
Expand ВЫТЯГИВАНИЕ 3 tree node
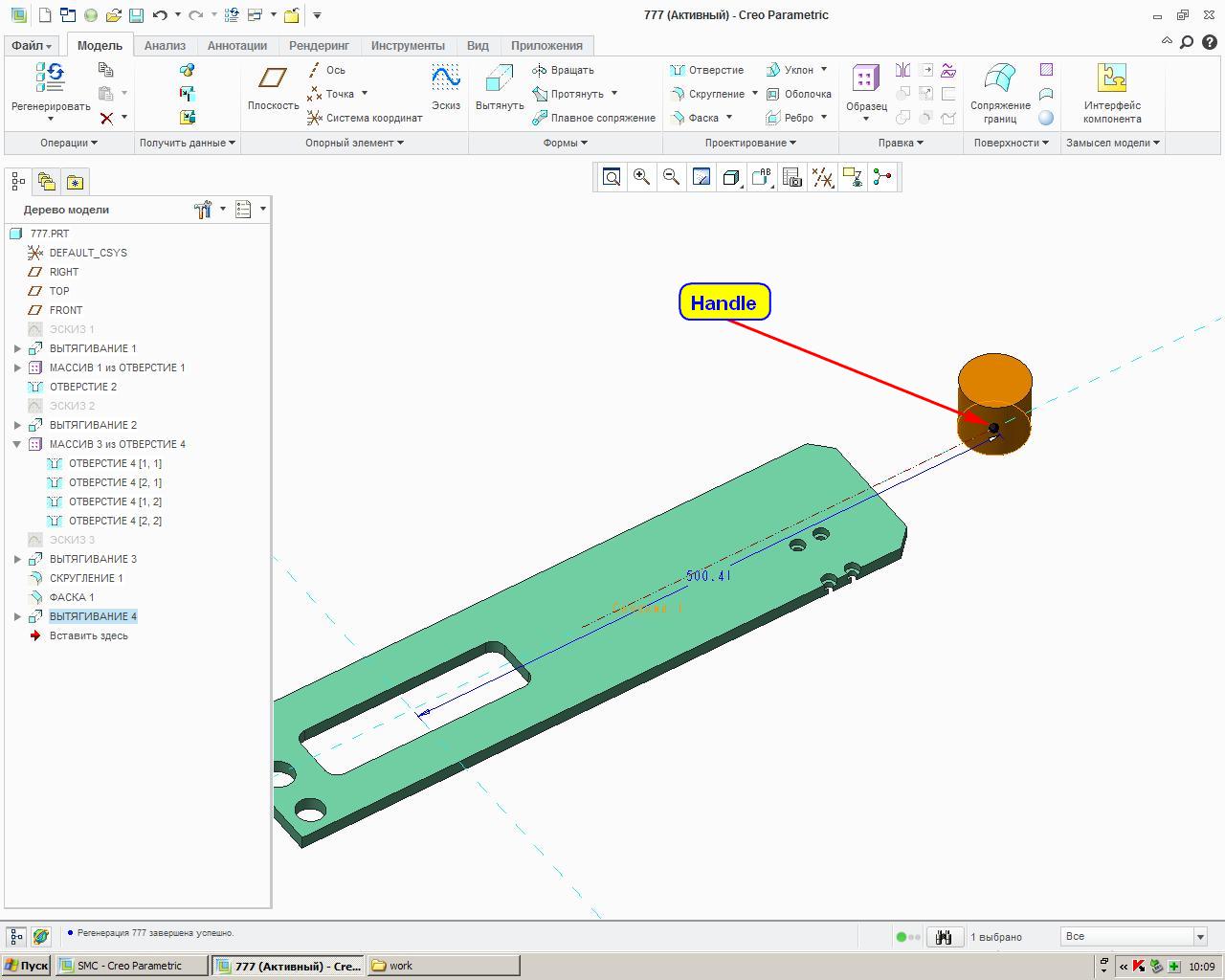tap(17, 559)
